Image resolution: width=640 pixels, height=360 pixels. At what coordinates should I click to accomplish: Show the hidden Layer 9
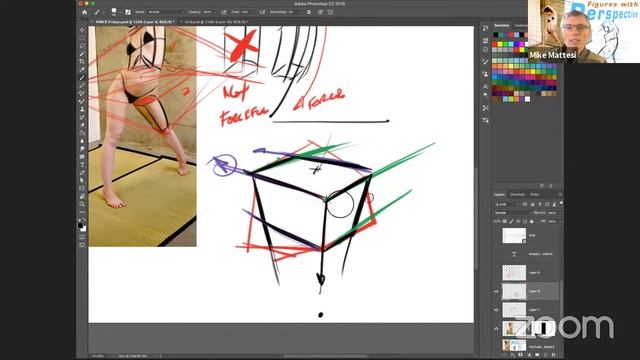(496, 273)
